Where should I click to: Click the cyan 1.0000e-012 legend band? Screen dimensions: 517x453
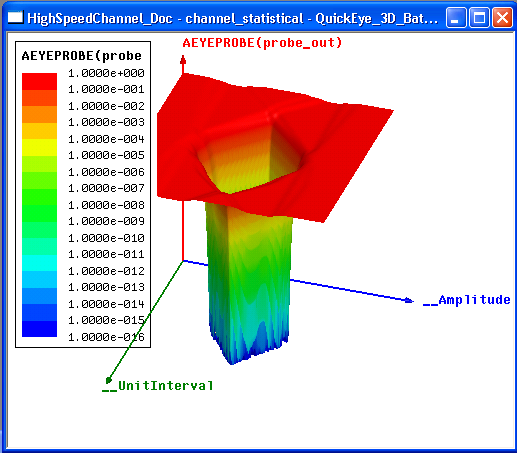[39, 279]
